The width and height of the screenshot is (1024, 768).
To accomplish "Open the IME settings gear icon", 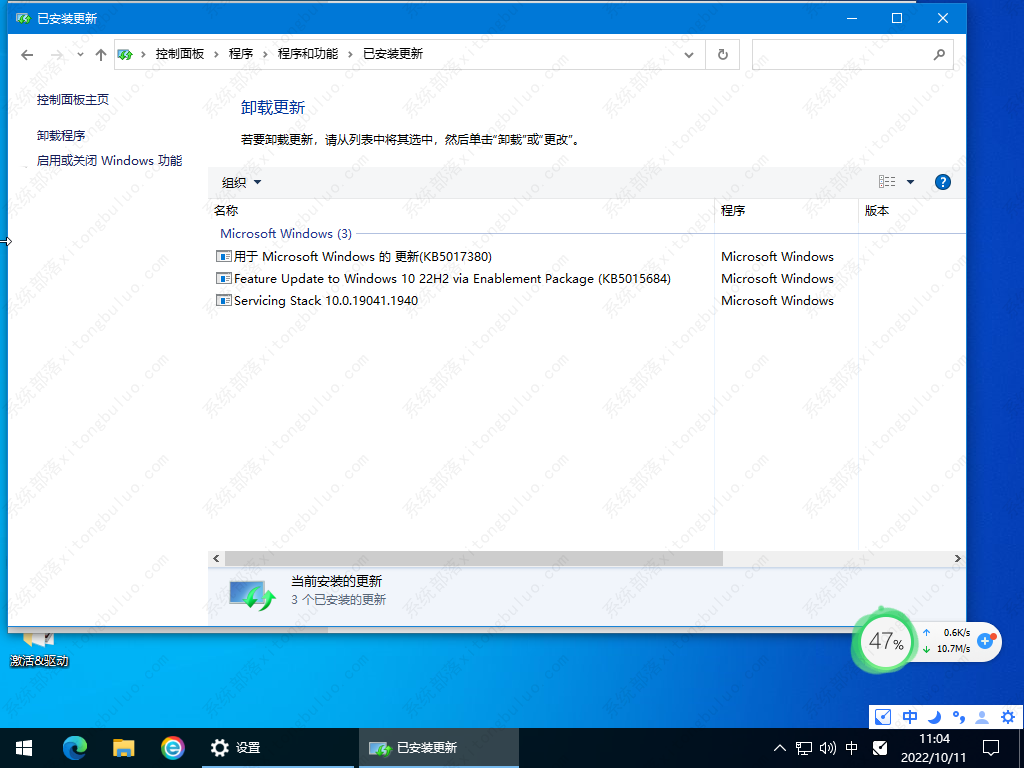I will pyautogui.click(x=1008, y=717).
